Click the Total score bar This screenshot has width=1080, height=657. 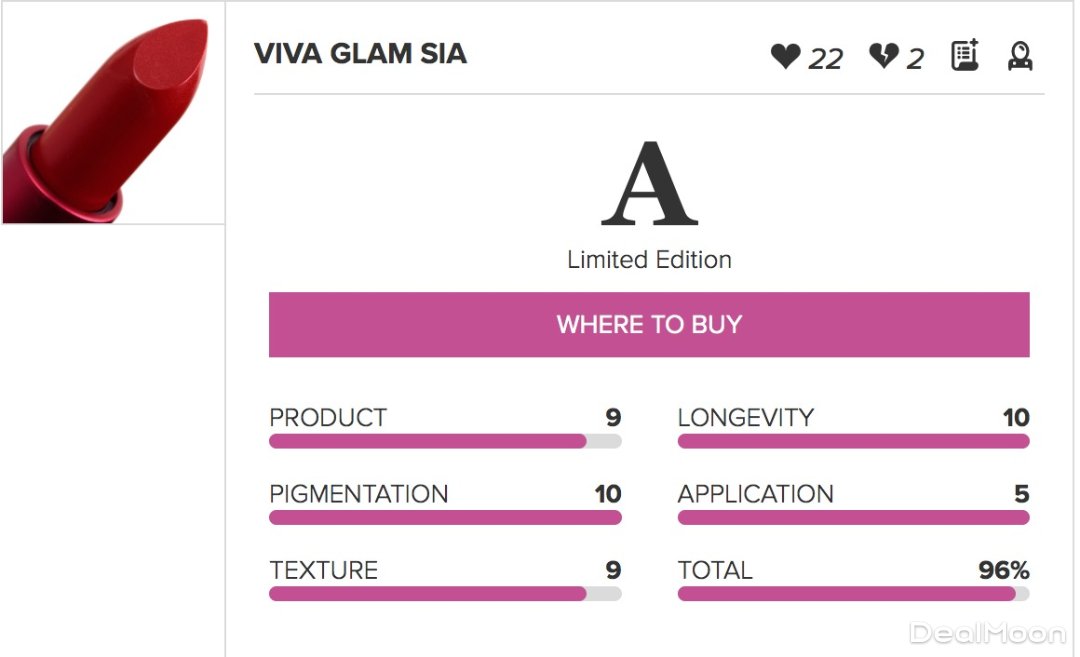[853, 593]
